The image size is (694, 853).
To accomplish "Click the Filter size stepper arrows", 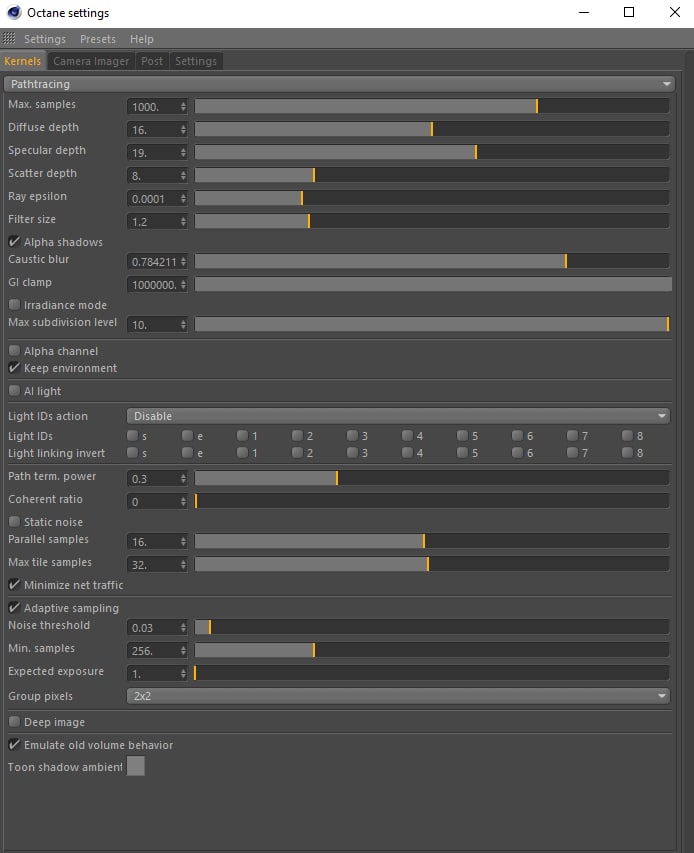I will (183, 221).
